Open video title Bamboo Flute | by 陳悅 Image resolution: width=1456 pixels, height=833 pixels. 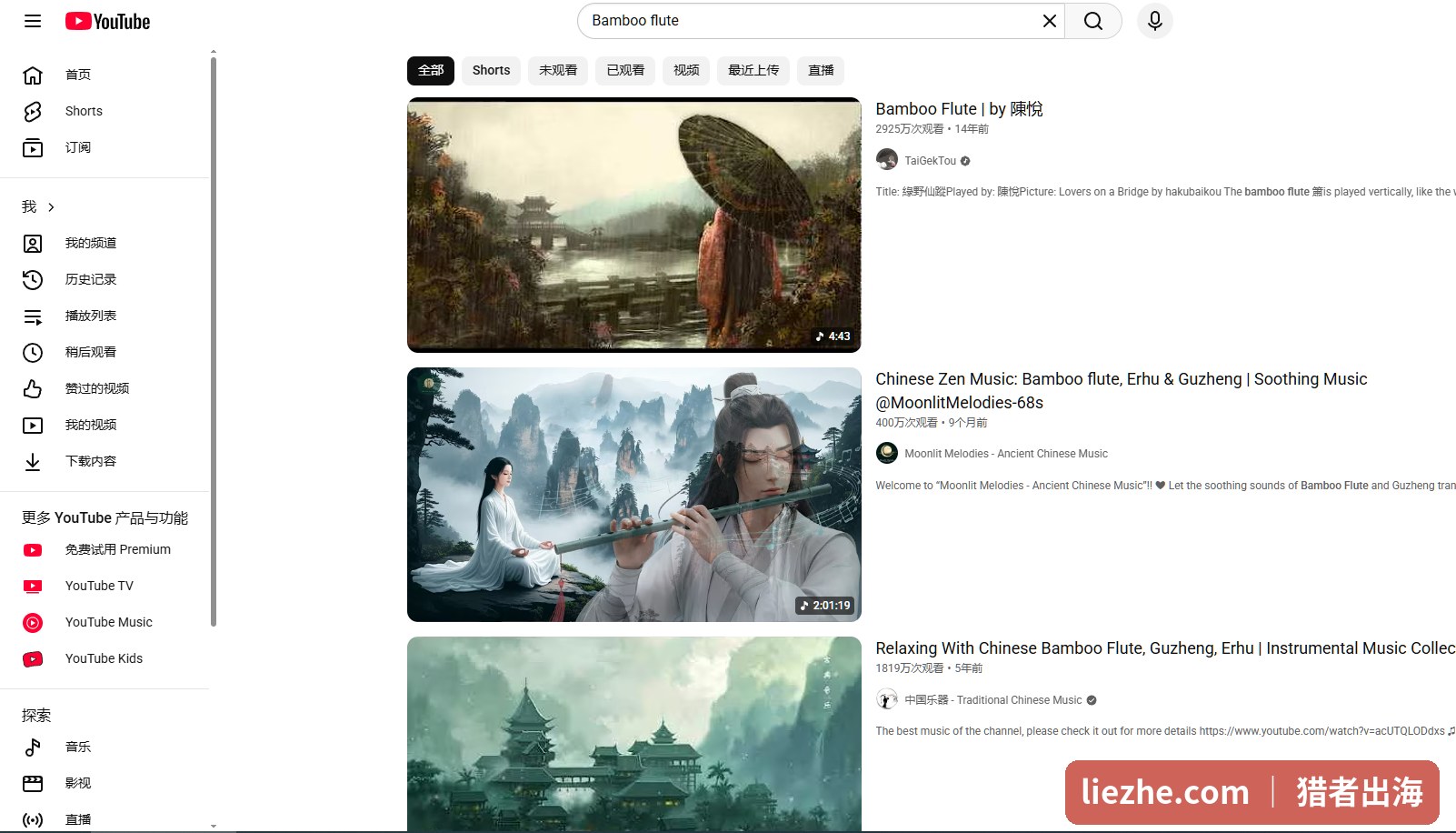point(959,109)
